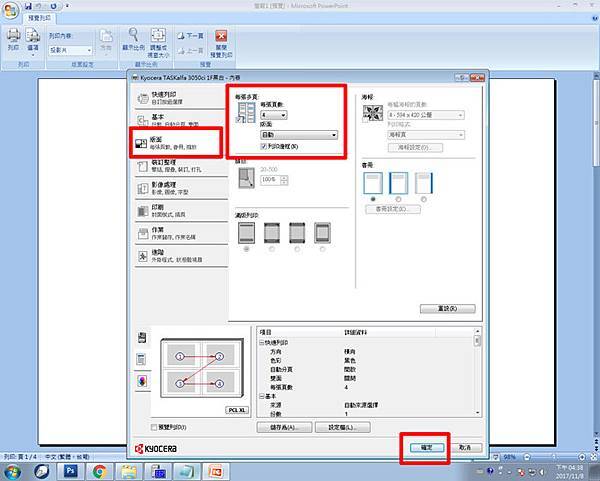Select page view icon beside the layout preview
This screenshot has height=481, width=600.
coord(142,359)
